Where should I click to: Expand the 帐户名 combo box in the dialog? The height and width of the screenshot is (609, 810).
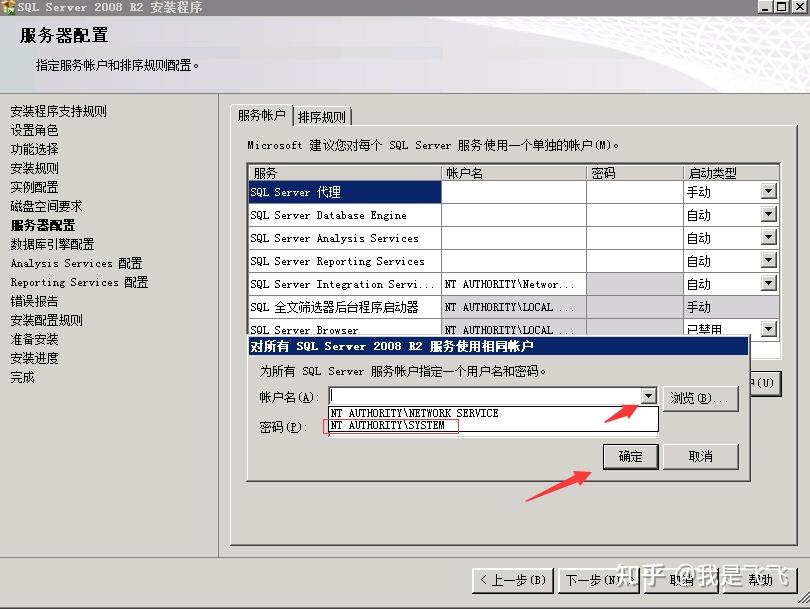click(649, 396)
